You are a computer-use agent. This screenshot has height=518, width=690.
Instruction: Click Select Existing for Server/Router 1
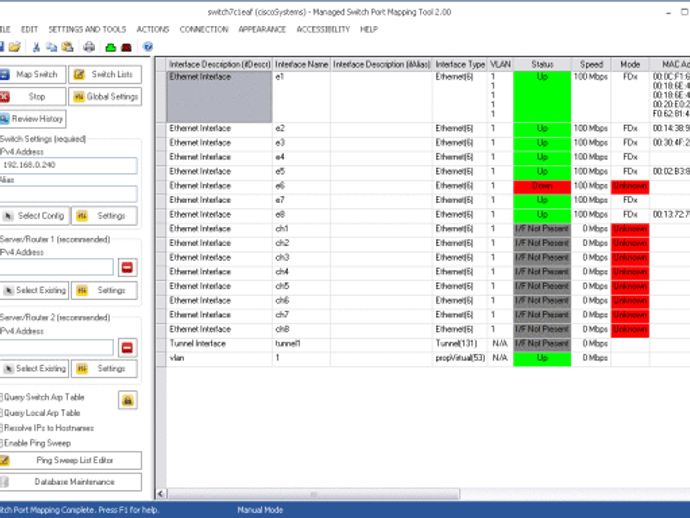[x=34, y=290]
